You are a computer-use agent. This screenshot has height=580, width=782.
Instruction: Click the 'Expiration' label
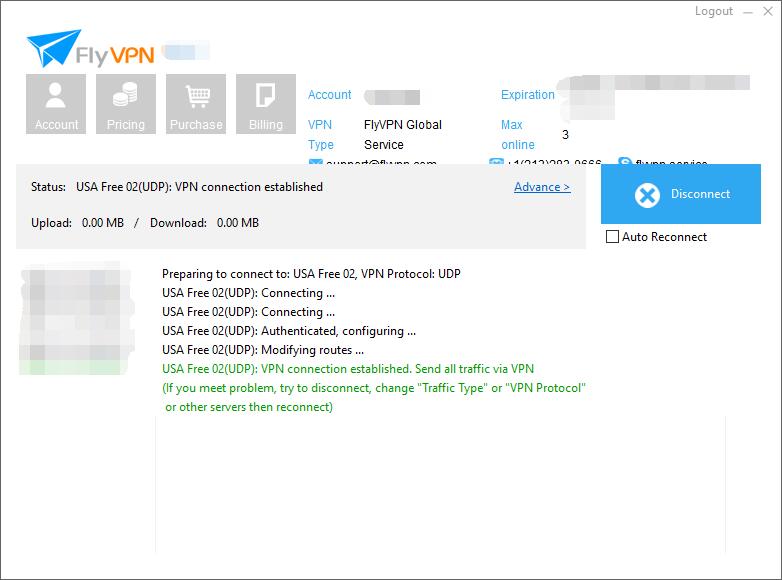coord(528,95)
